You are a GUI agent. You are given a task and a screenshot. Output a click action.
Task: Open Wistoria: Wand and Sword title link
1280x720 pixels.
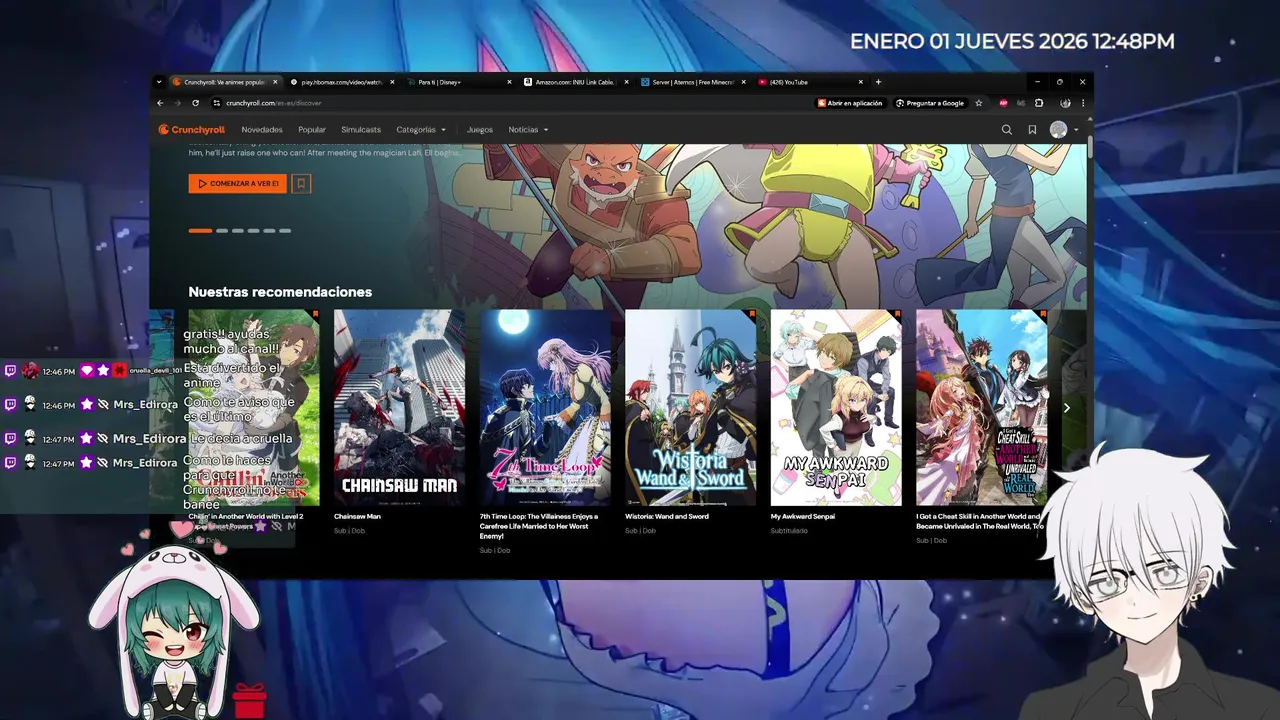tap(667, 517)
